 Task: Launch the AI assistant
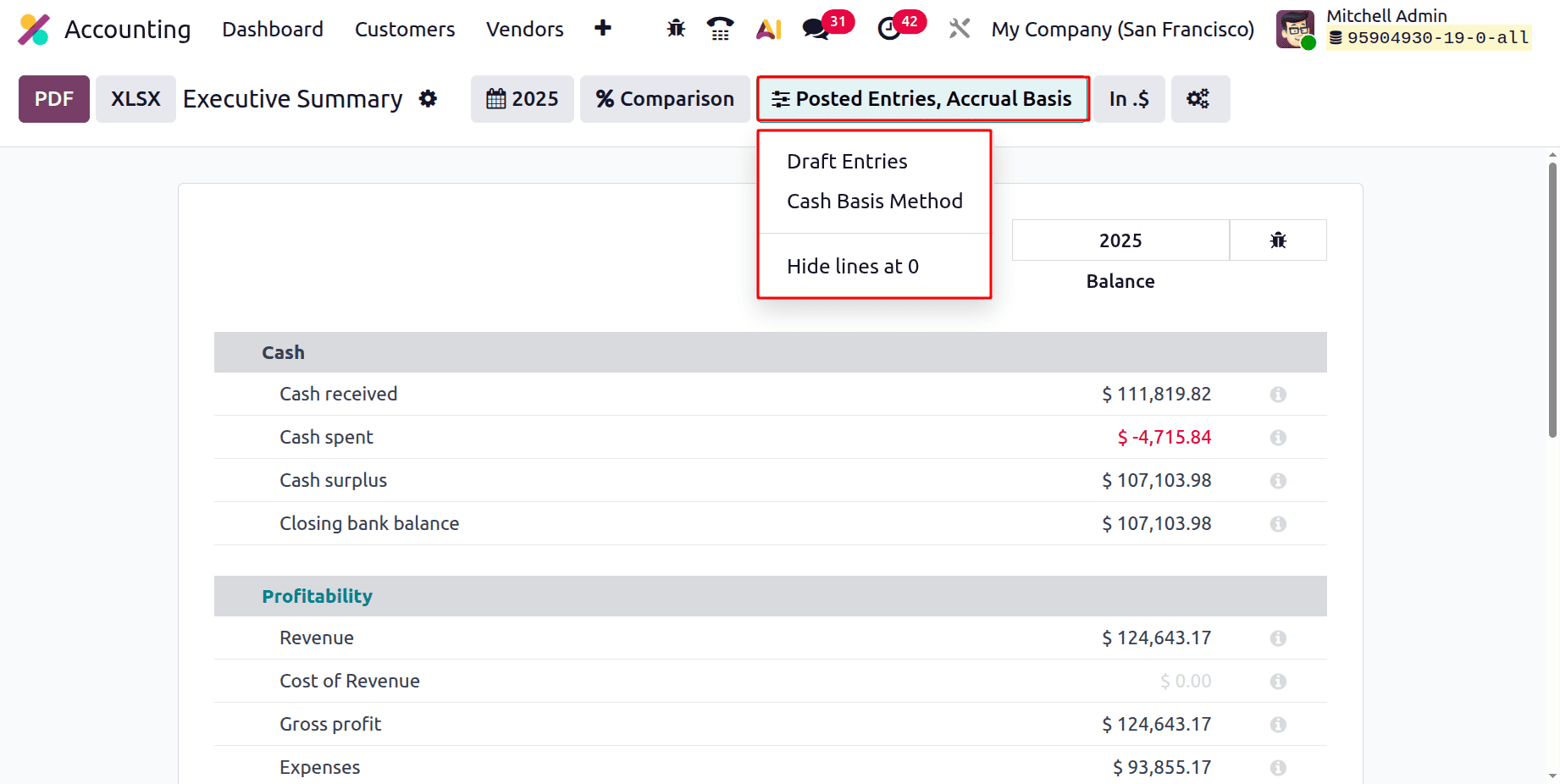pyautogui.click(x=767, y=28)
